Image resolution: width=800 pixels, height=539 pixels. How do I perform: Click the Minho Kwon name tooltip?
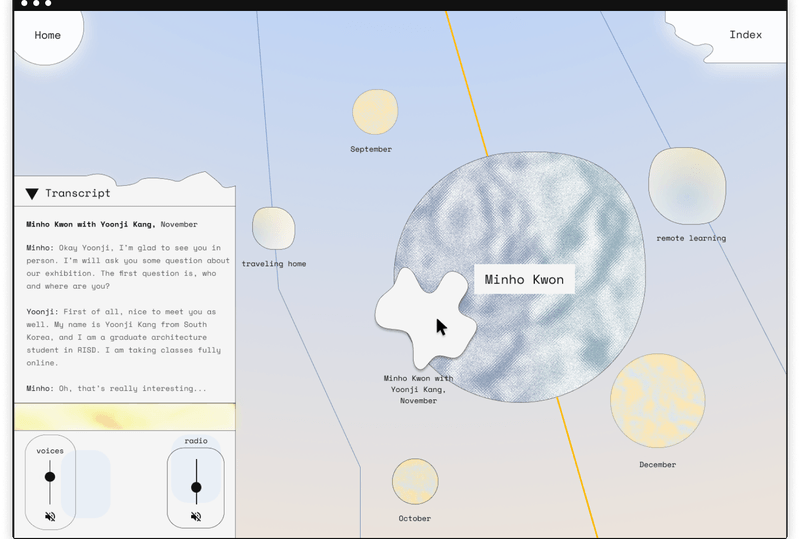pos(524,280)
